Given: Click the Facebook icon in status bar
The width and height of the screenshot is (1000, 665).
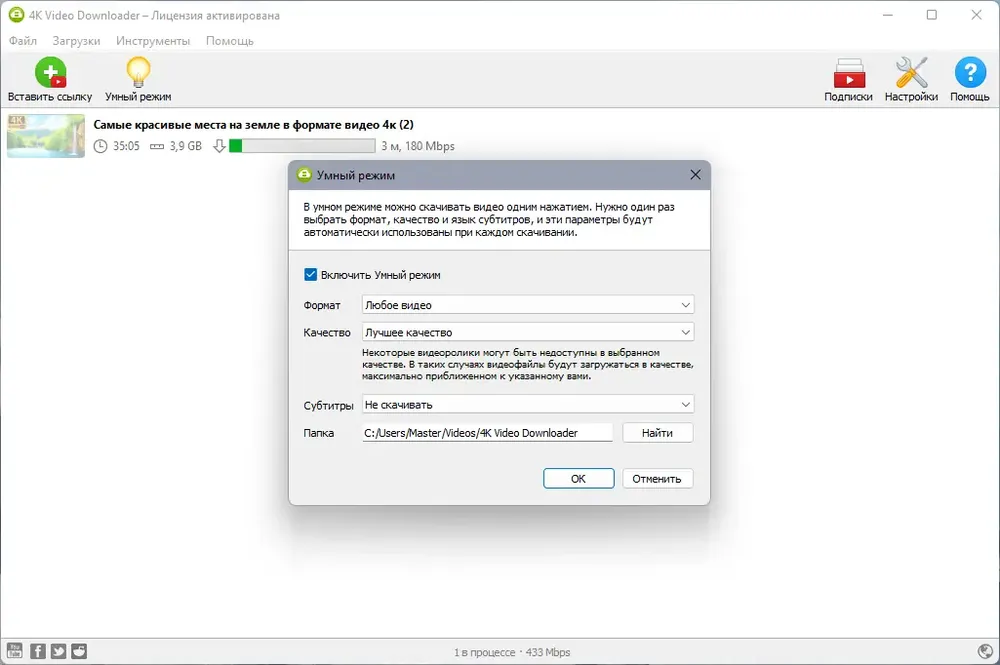Looking at the screenshot, I should [38, 650].
